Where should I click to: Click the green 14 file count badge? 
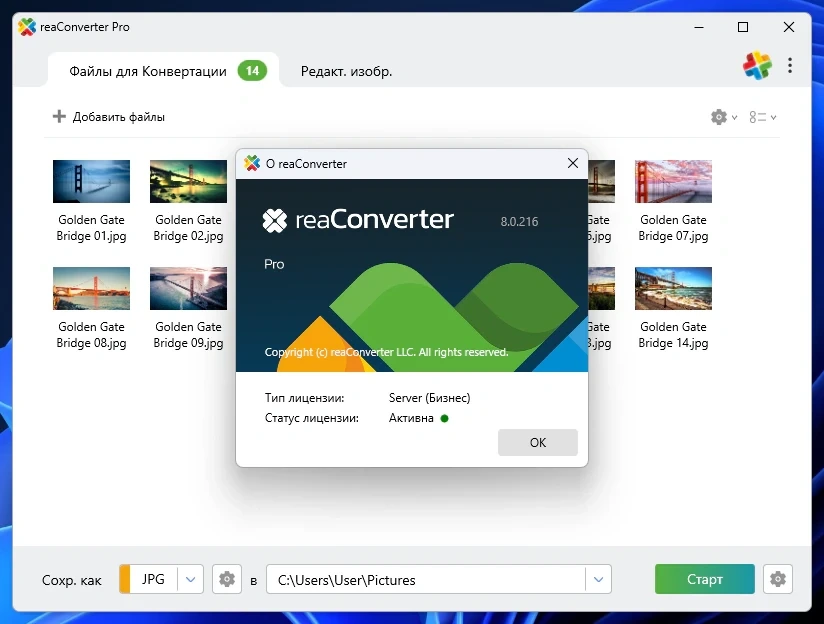[x=252, y=70]
